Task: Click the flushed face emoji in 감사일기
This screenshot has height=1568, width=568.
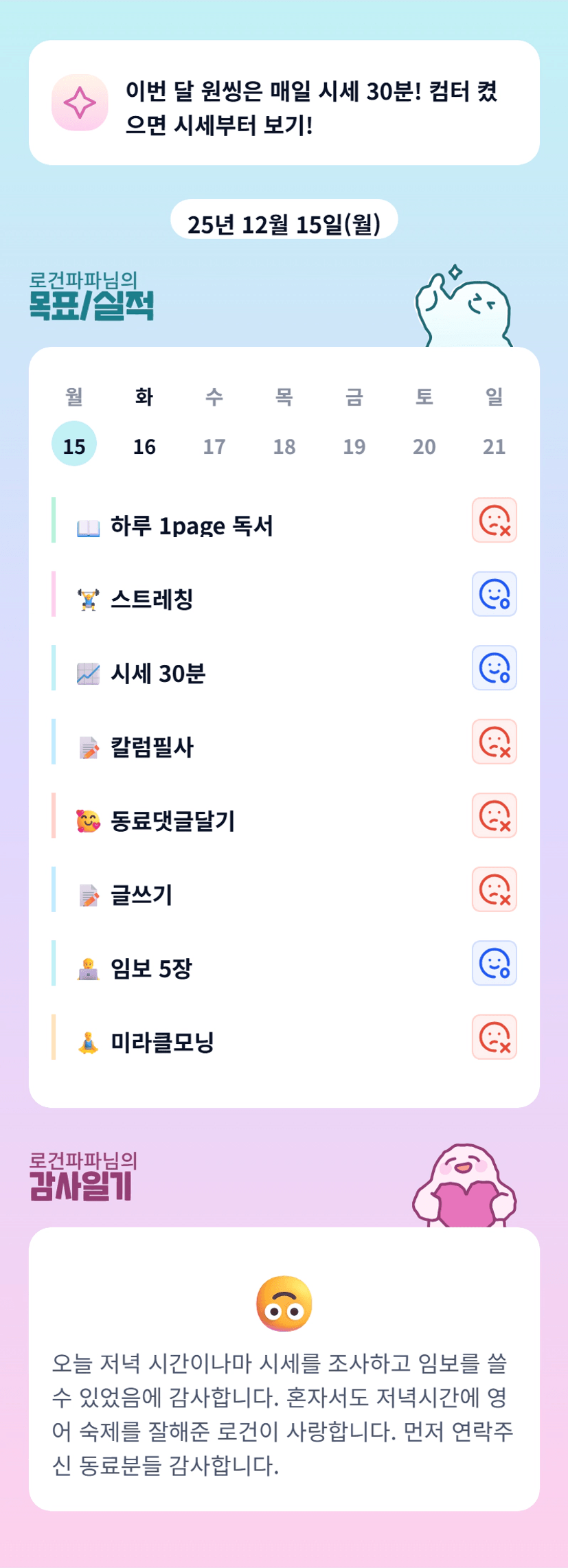Action: coord(284,1304)
